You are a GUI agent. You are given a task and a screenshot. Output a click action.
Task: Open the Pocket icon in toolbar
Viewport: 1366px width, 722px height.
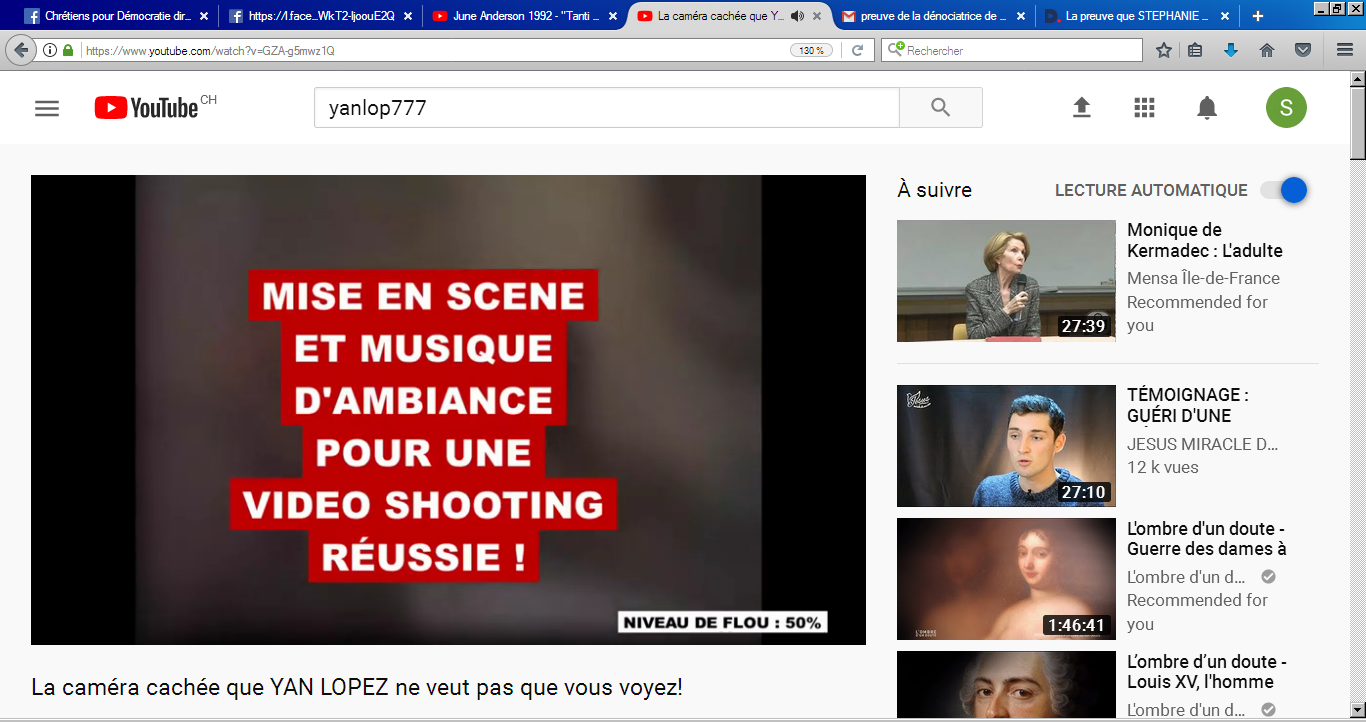pos(1303,50)
